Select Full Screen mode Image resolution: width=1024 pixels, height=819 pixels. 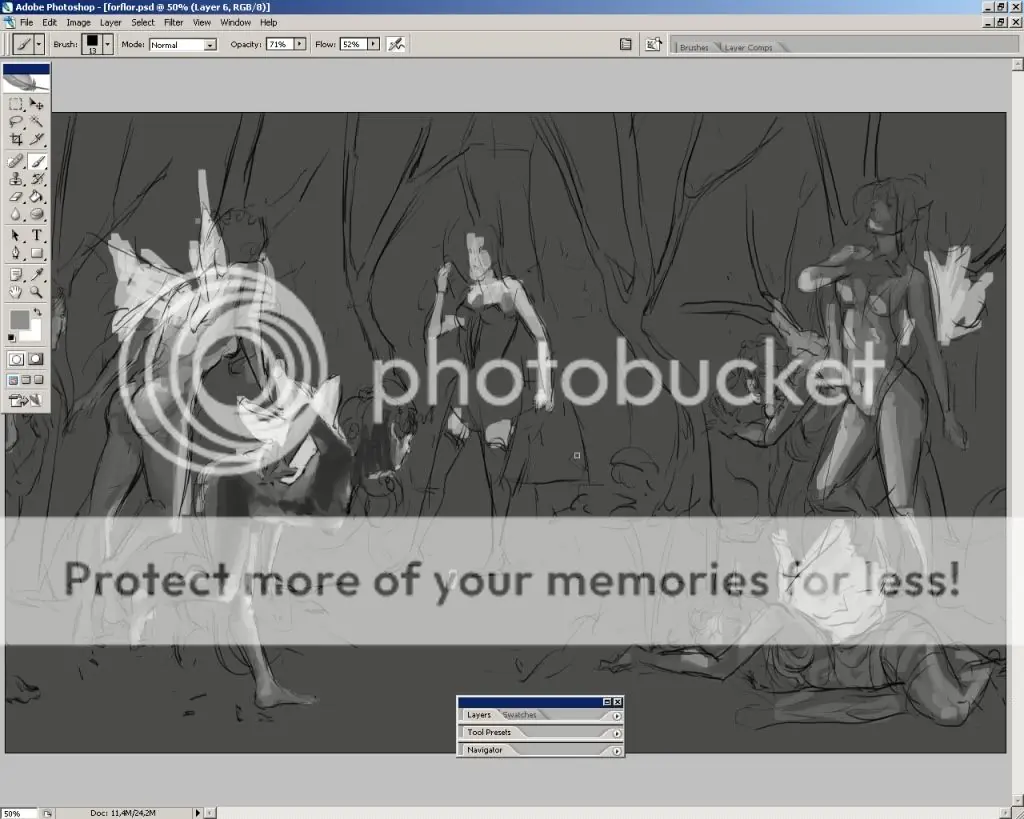click(39, 380)
